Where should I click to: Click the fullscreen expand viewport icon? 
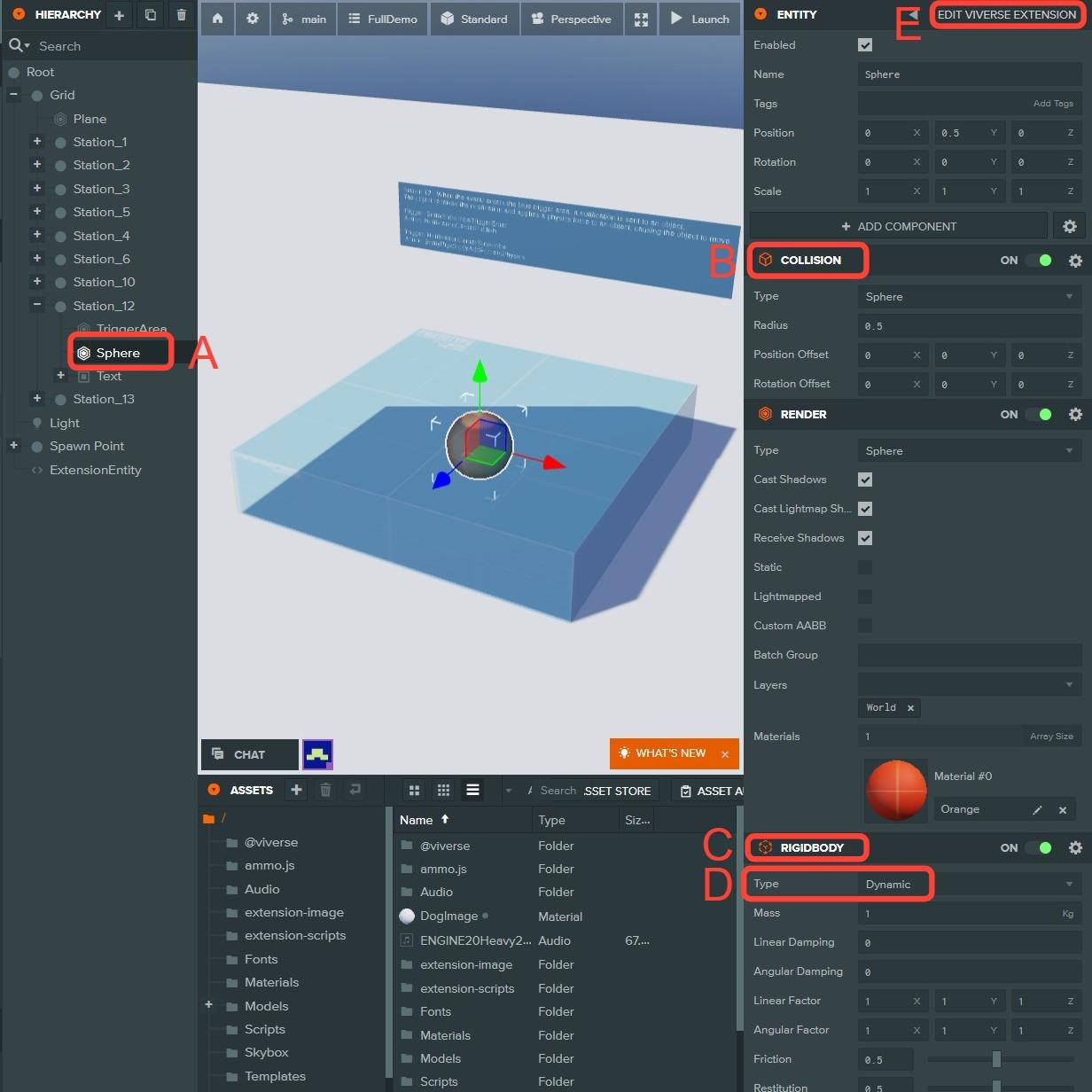pyautogui.click(x=641, y=19)
